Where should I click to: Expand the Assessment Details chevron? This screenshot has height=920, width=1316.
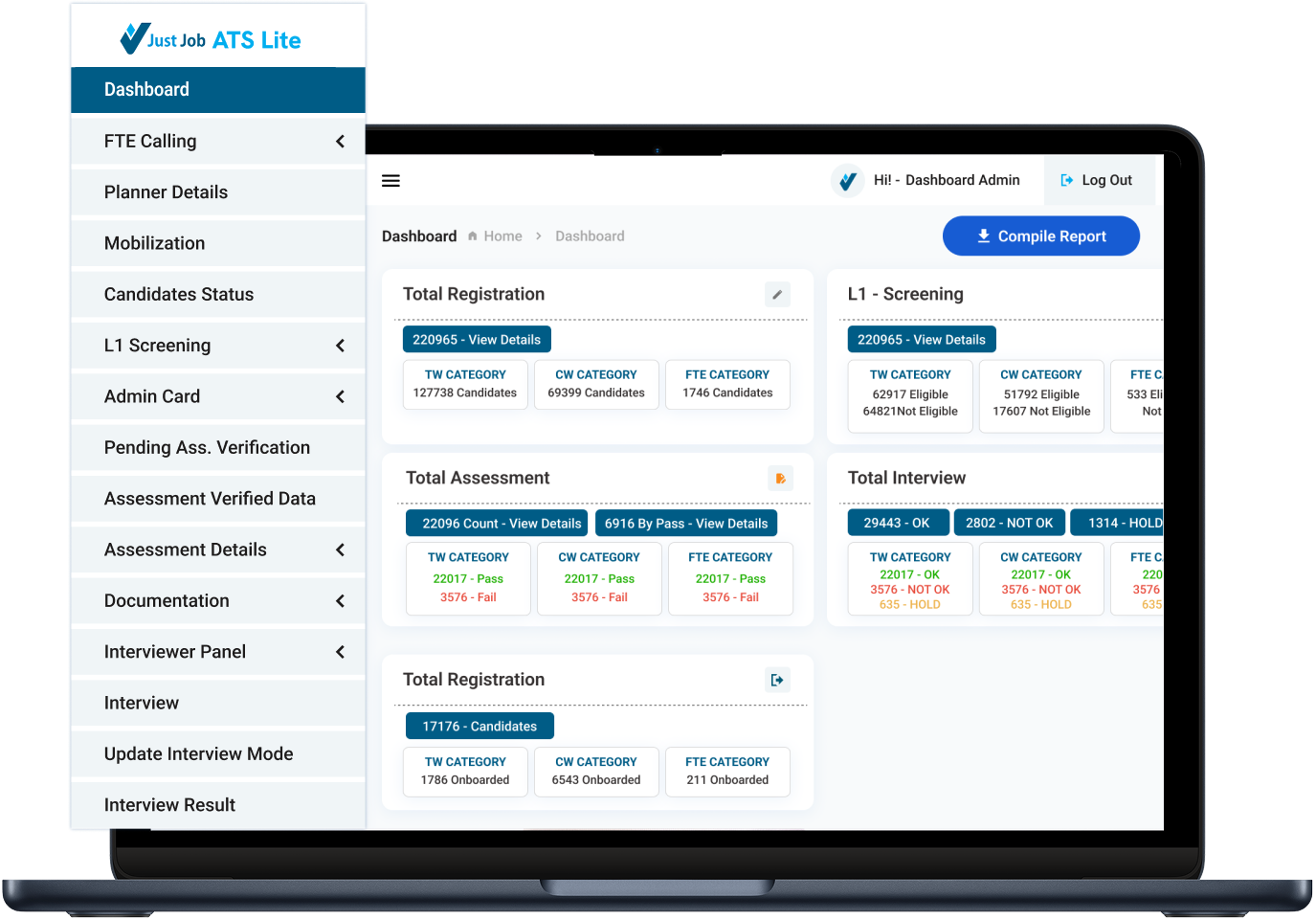[340, 550]
